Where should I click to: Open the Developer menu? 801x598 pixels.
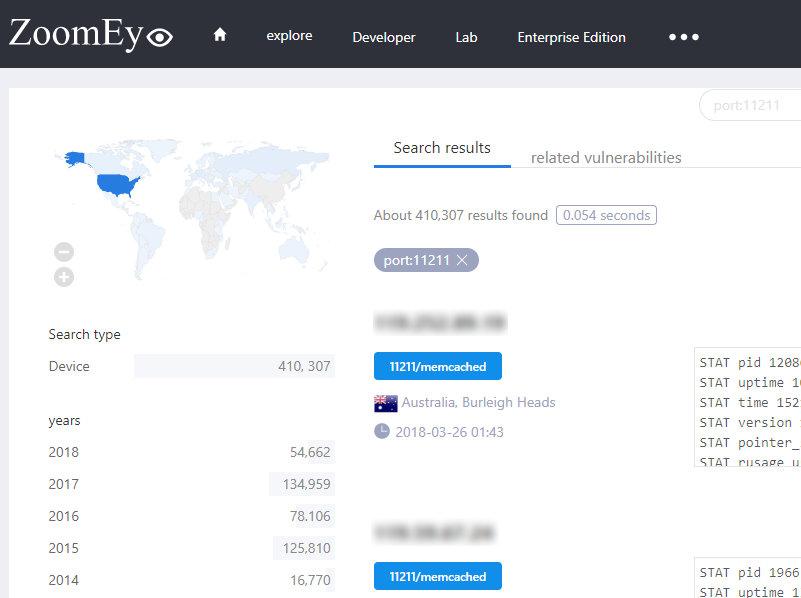383,38
